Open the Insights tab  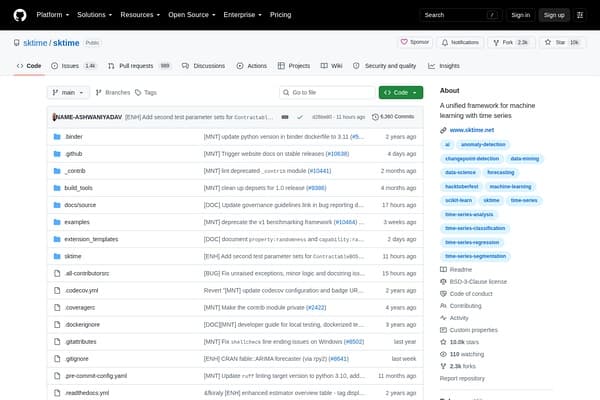444,66
